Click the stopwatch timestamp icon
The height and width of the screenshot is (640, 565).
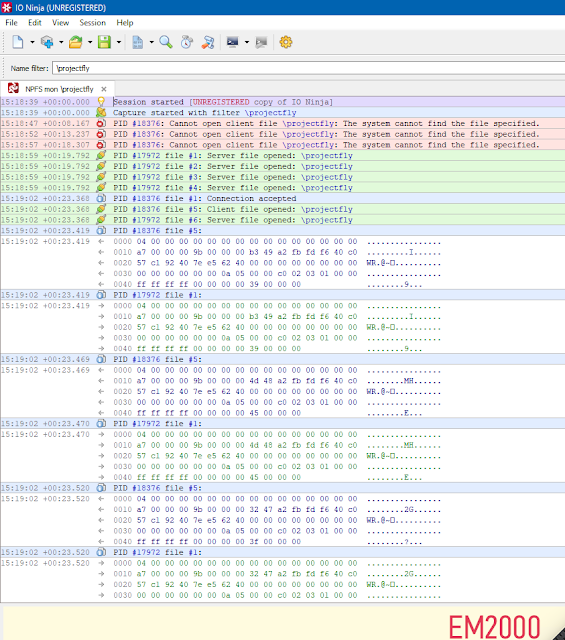point(187,42)
